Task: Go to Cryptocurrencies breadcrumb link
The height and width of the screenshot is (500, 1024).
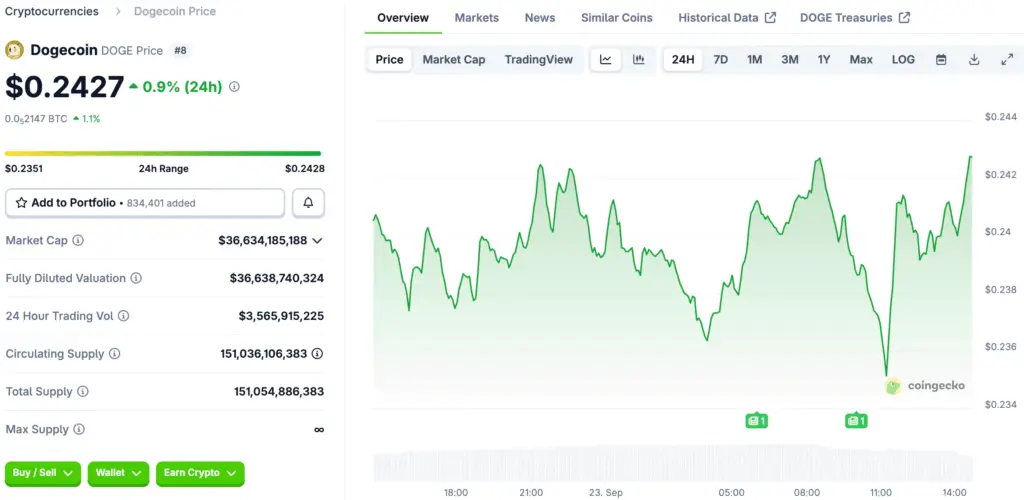Action: point(52,11)
